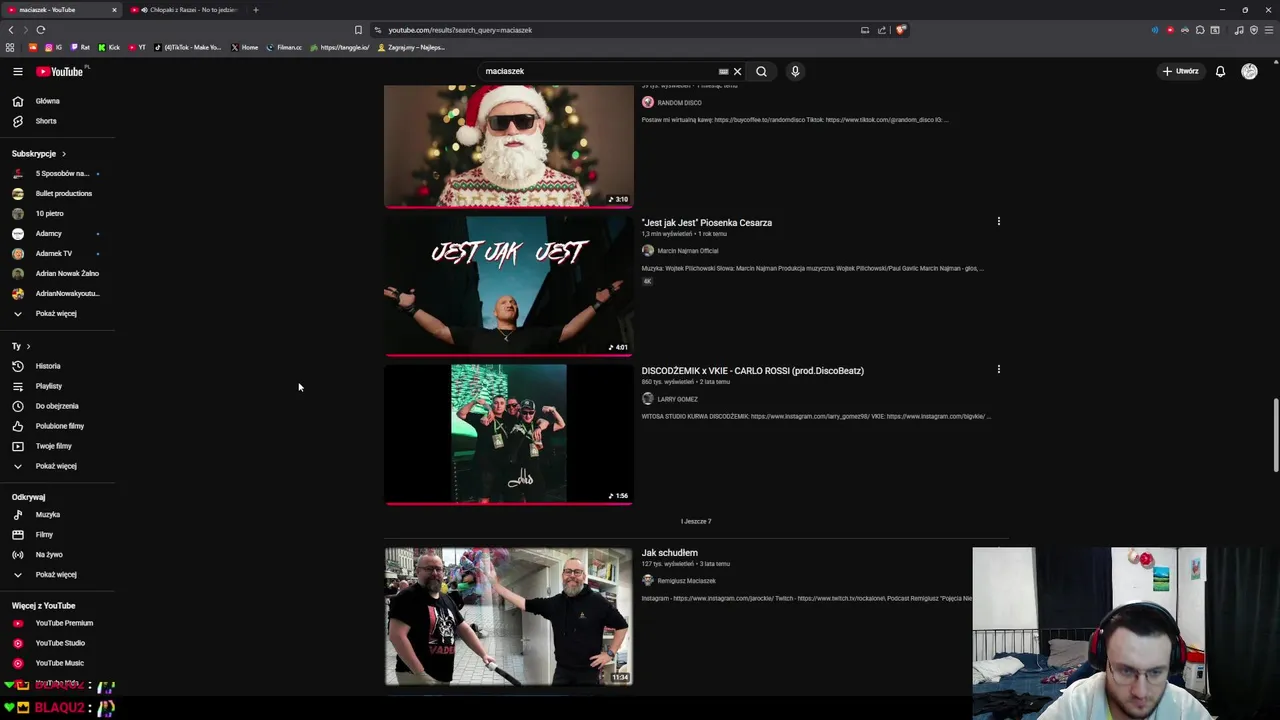Switch to the Chłopaki z Raszei browser tab
Viewport: 1280px width, 720px height.
[186, 10]
